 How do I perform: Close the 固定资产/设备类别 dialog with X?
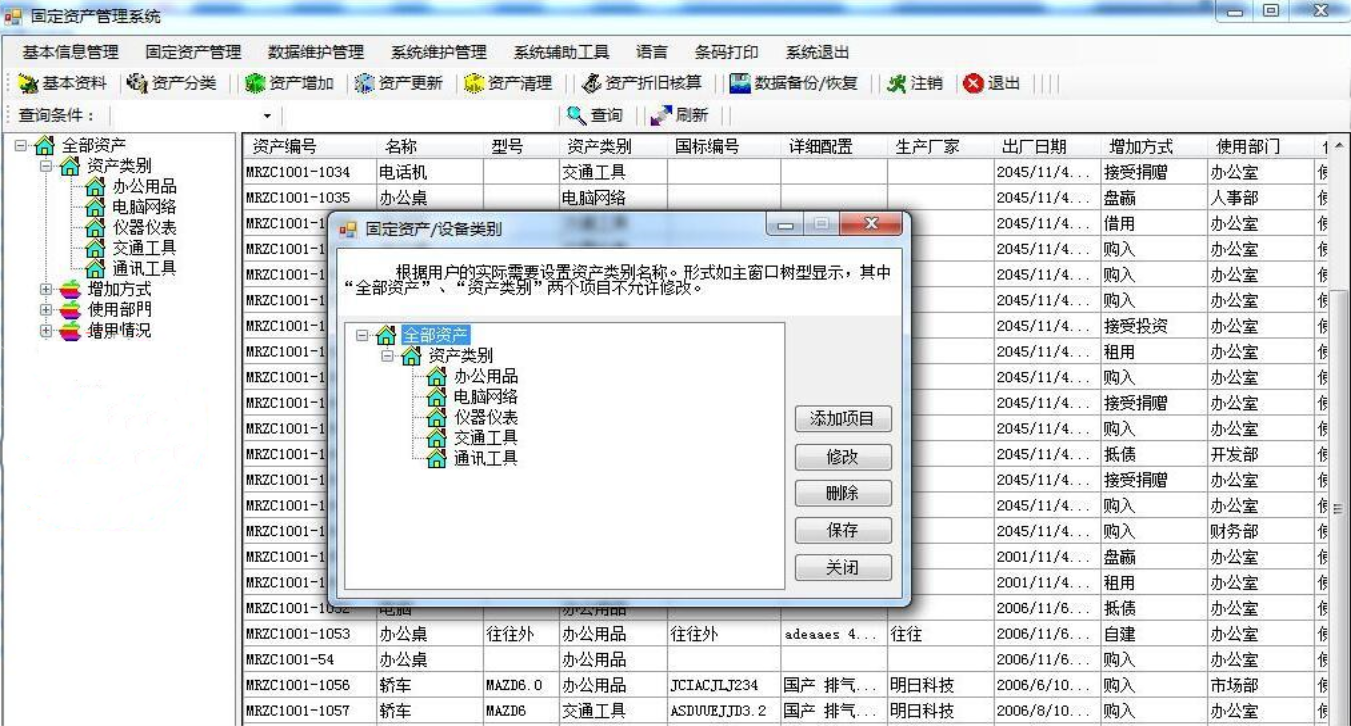pyautogui.click(x=871, y=226)
